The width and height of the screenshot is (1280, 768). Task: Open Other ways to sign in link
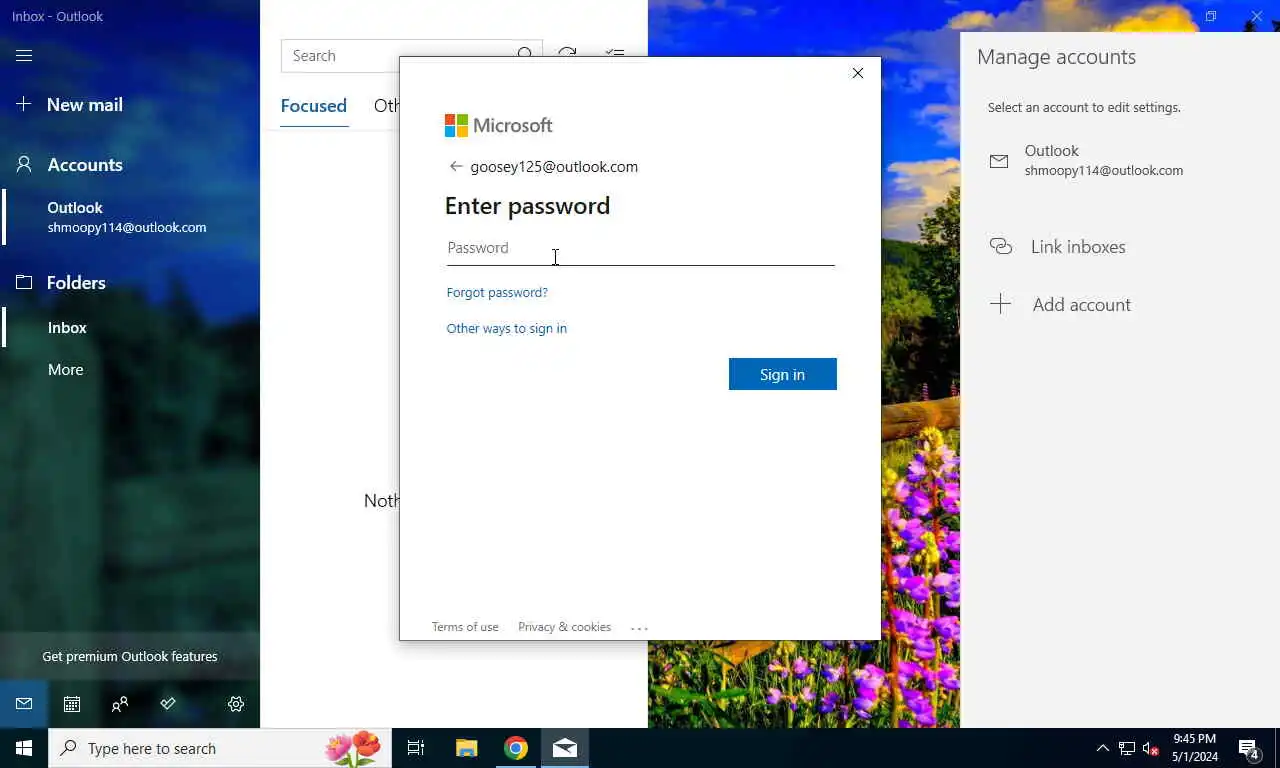[x=506, y=329]
